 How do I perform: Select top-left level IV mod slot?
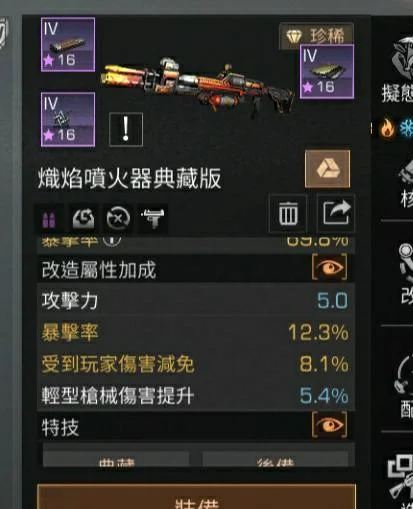[x=68, y=45]
